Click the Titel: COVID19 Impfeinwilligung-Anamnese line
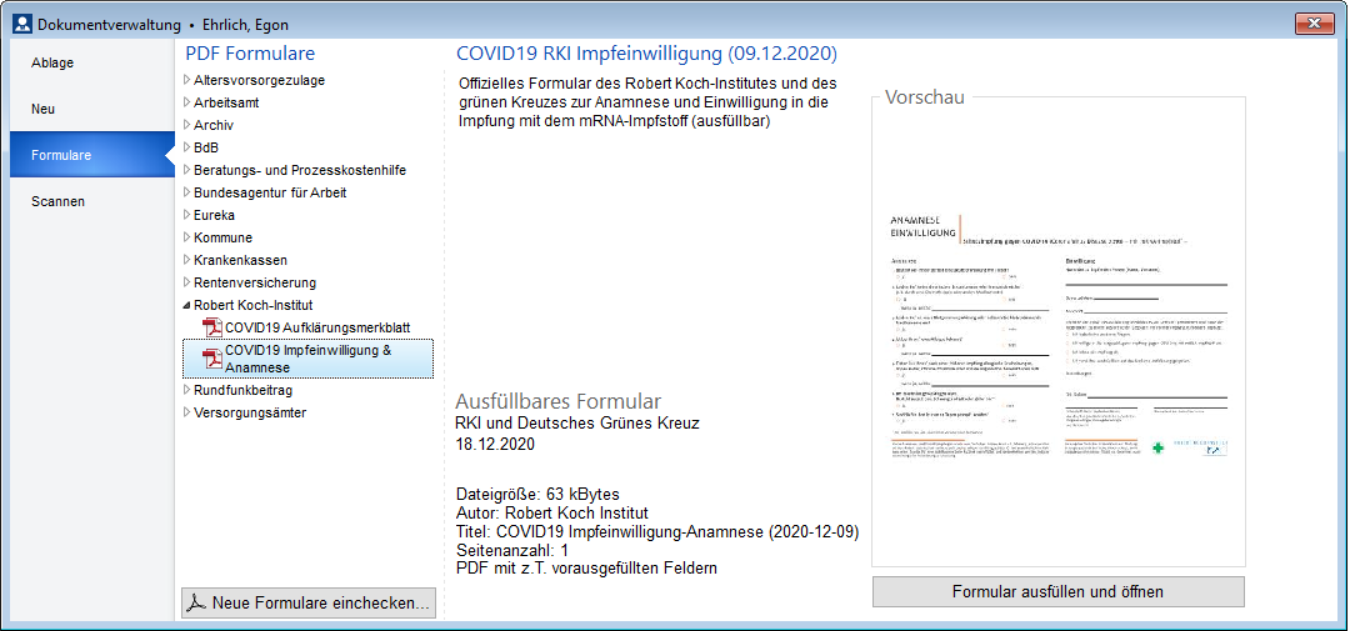This screenshot has height=631, width=1348. pos(657,531)
